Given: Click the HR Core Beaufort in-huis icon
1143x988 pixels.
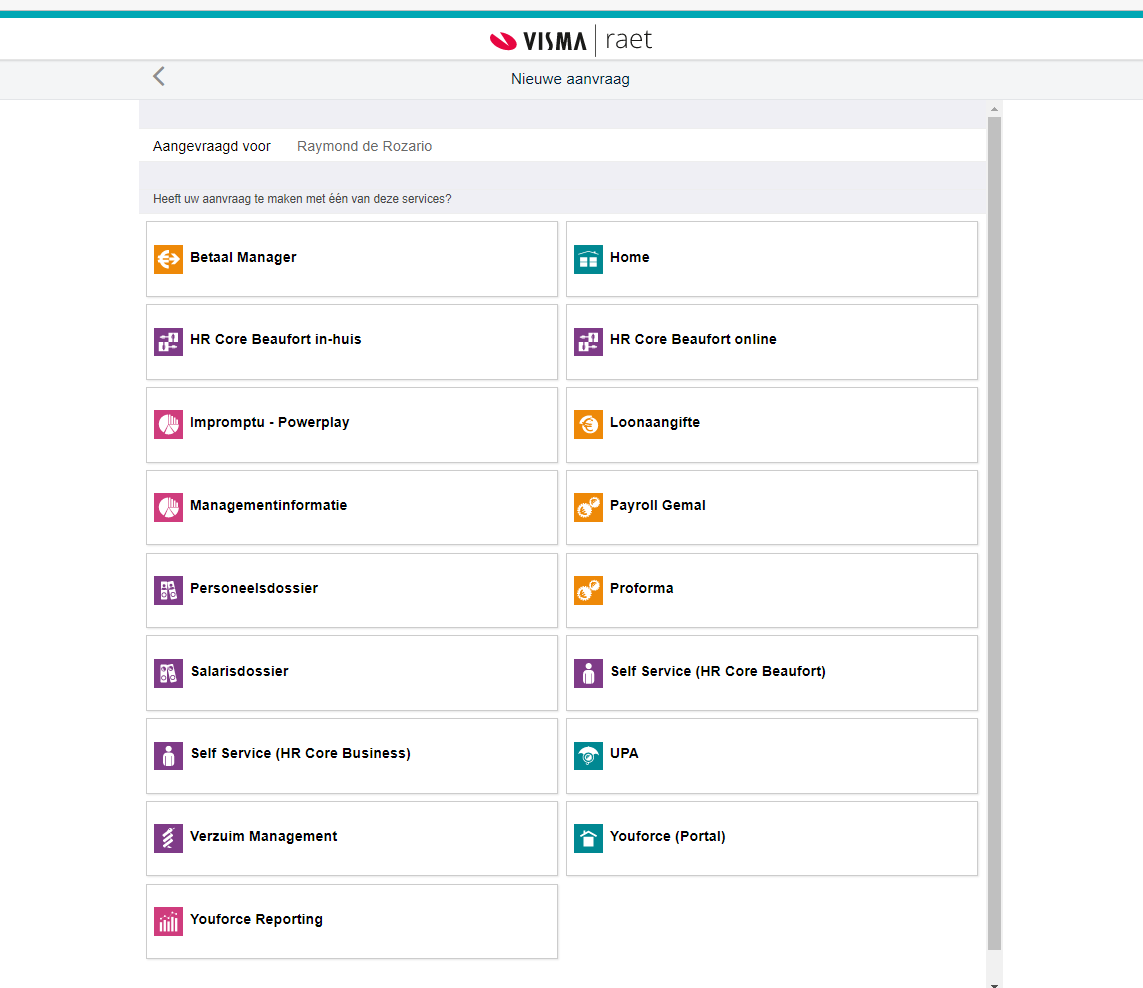Looking at the screenshot, I should (x=168, y=341).
